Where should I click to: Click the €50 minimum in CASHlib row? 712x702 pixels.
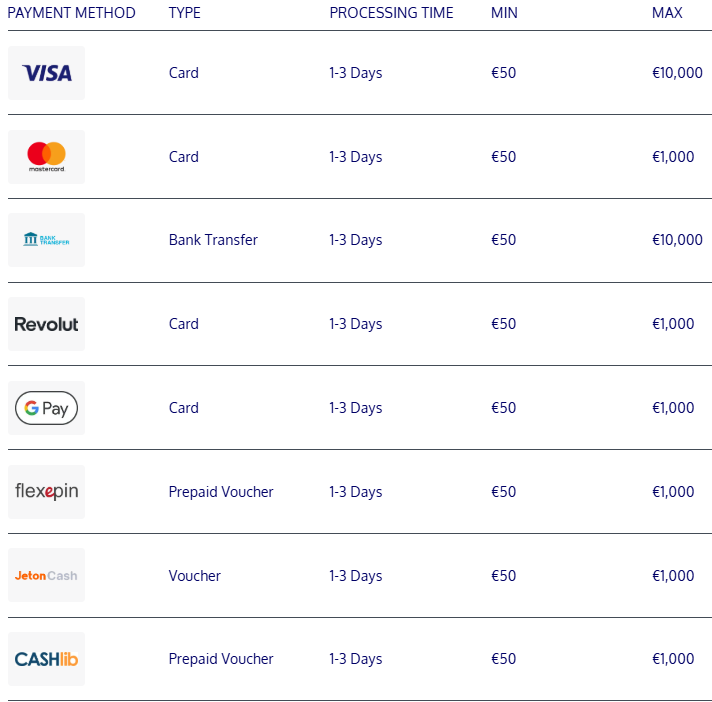click(504, 659)
